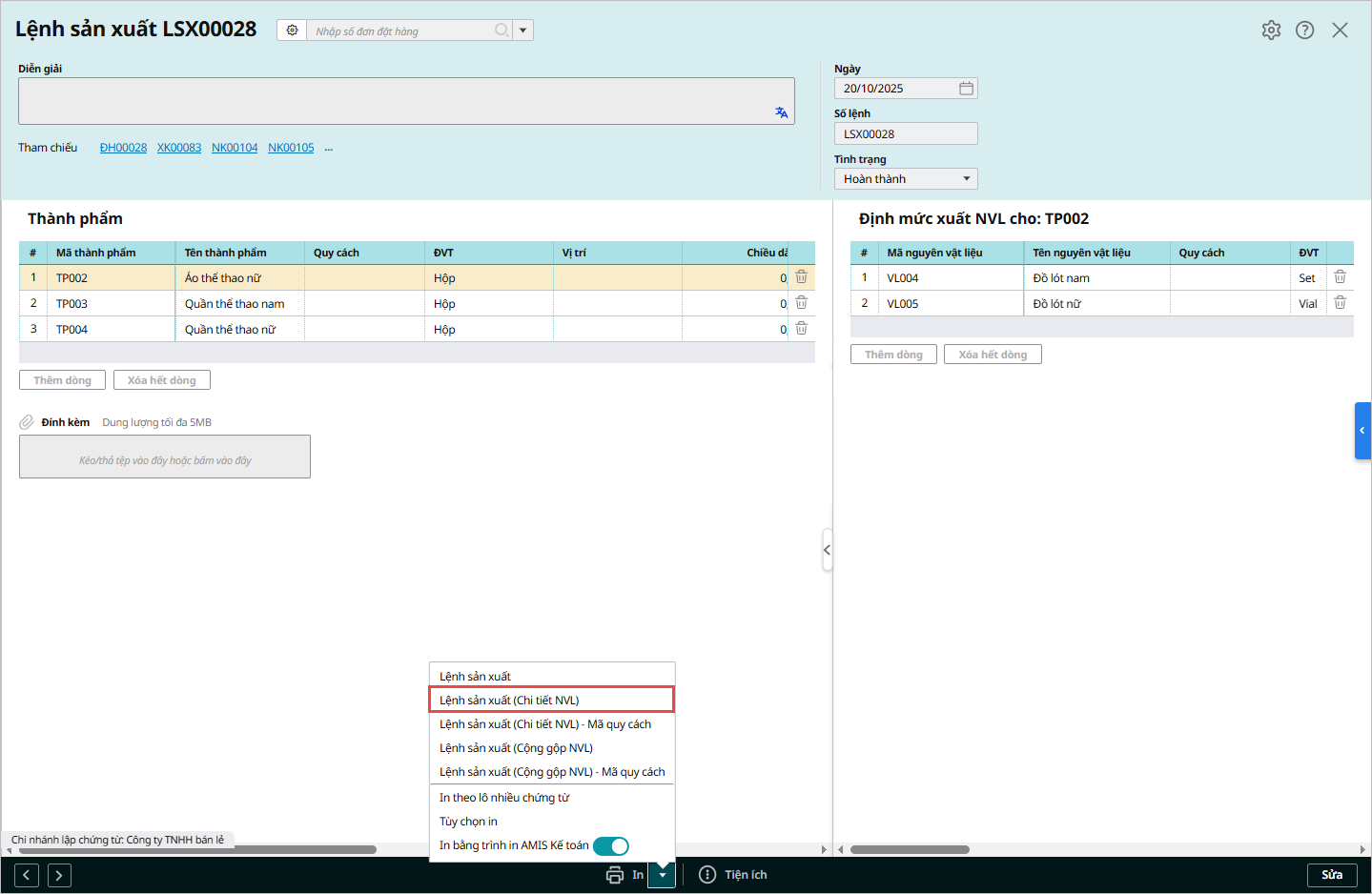Open the order search dropdown arrow
The width and height of the screenshot is (1372, 894).
pyautogui.click(x=522, y=30)
